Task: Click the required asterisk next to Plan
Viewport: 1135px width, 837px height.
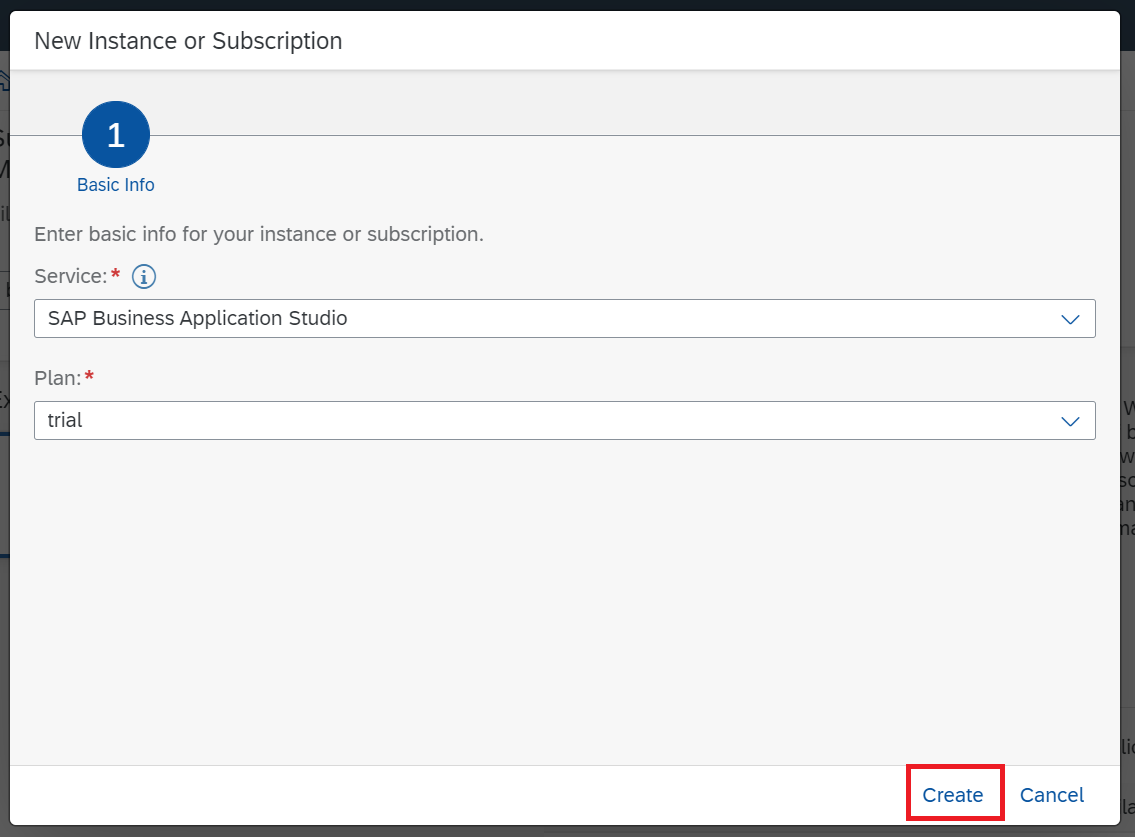Action: coord(90,374)
